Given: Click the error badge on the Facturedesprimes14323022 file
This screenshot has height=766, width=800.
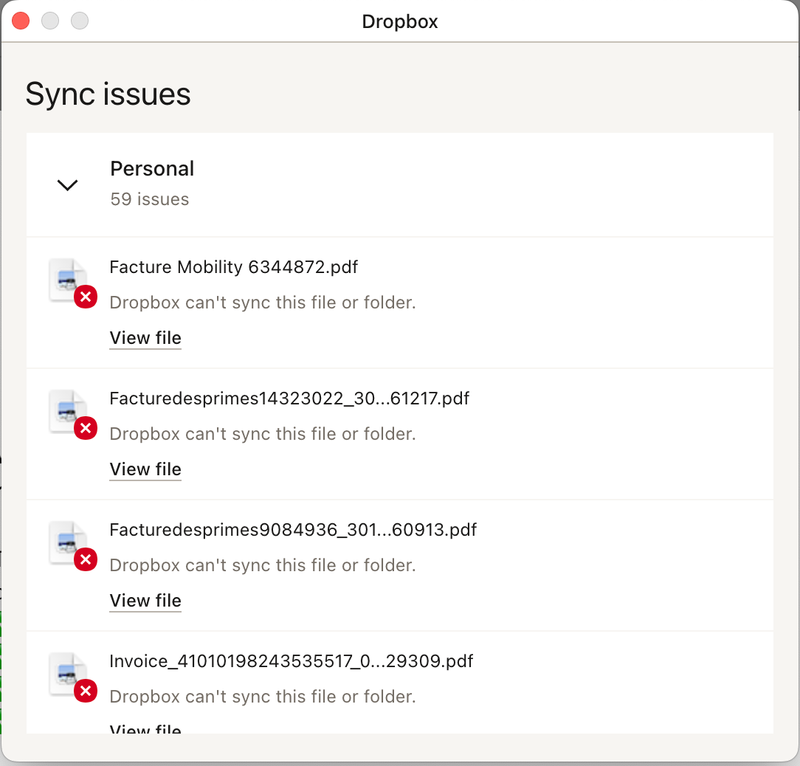Looking at the screenshot, I should coord(86,428).
